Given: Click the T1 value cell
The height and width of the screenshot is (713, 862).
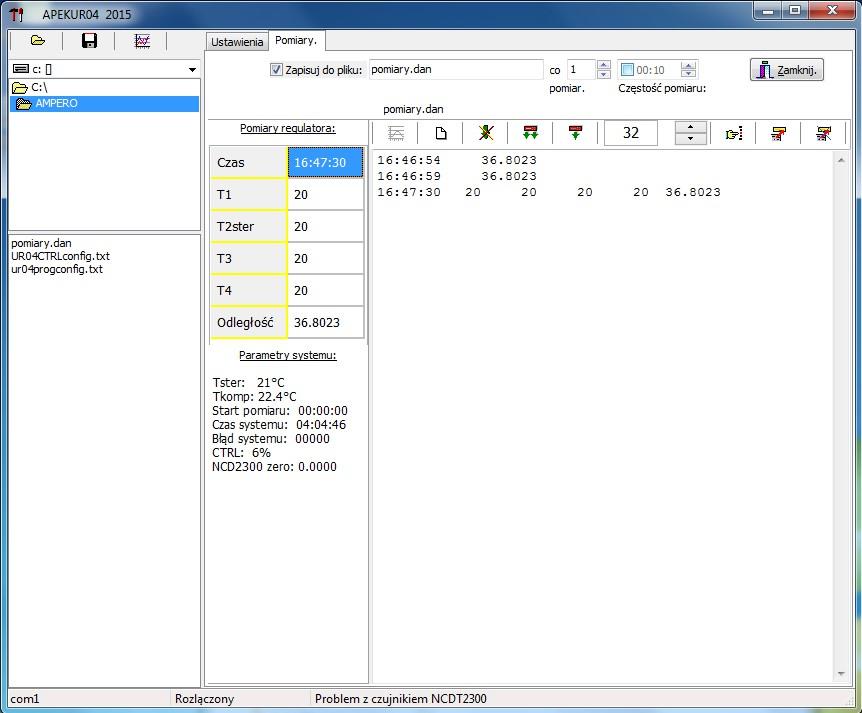Looking at the screenshot, I should [x=325, y=195].
